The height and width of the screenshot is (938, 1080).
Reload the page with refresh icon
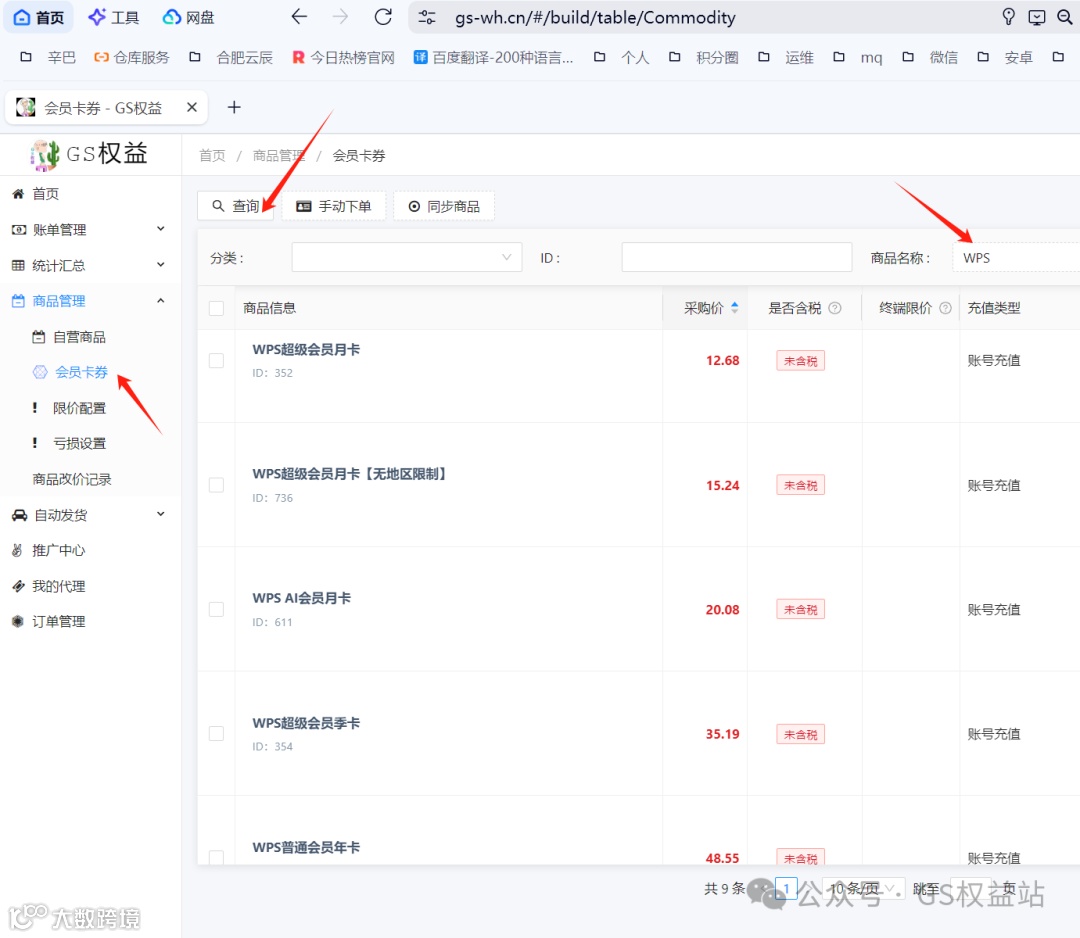coord(383,17)
